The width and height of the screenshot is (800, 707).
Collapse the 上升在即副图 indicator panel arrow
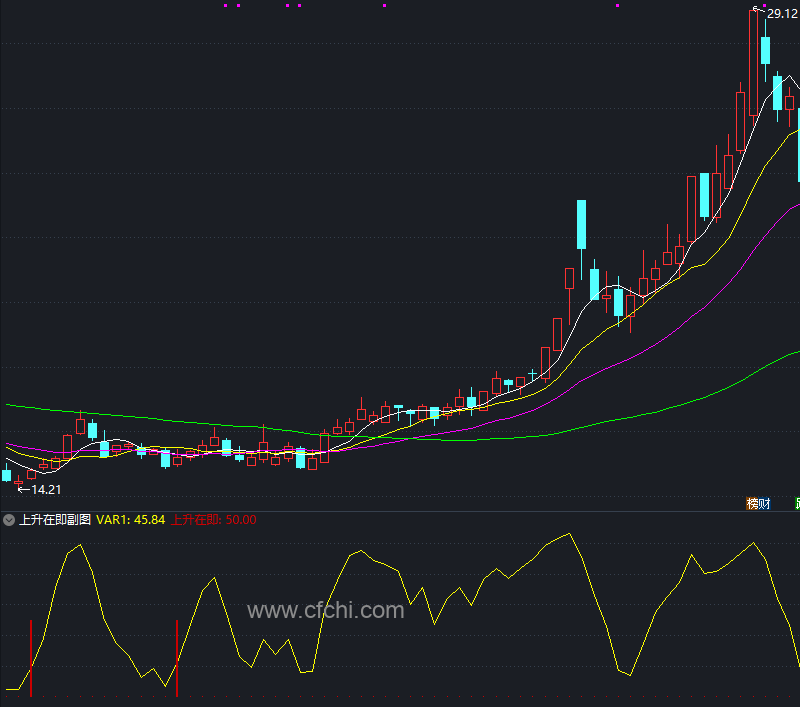pyautogui.click(x=9, y=520)
